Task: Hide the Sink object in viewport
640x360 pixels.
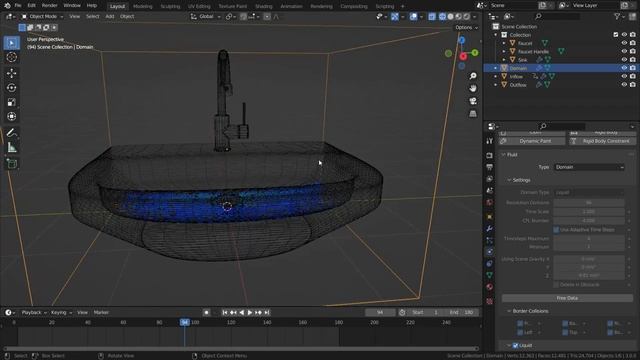Action: (624, 60)
